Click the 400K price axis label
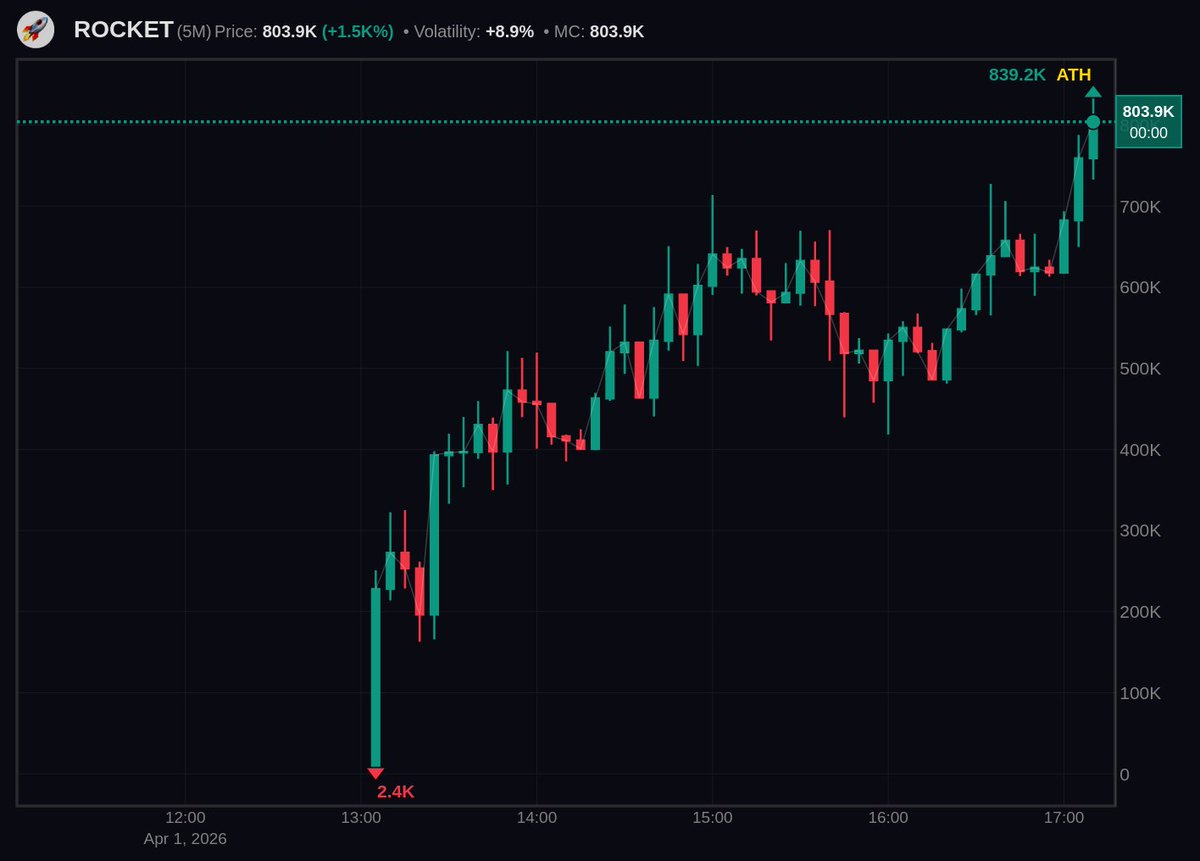The image size is (1200, 861). click(1141, 450)
